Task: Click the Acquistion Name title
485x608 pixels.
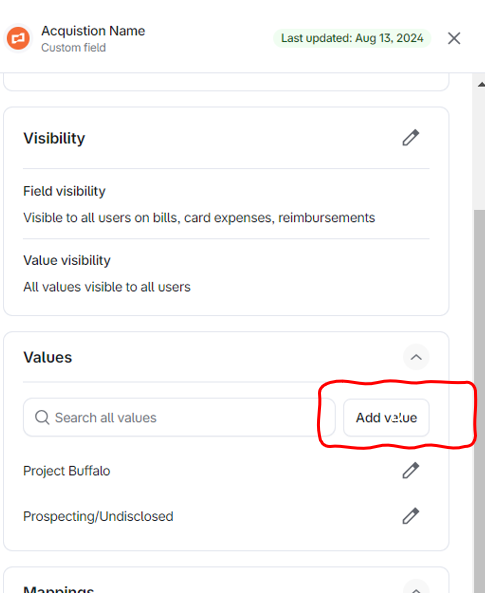Action: point(93,31)
